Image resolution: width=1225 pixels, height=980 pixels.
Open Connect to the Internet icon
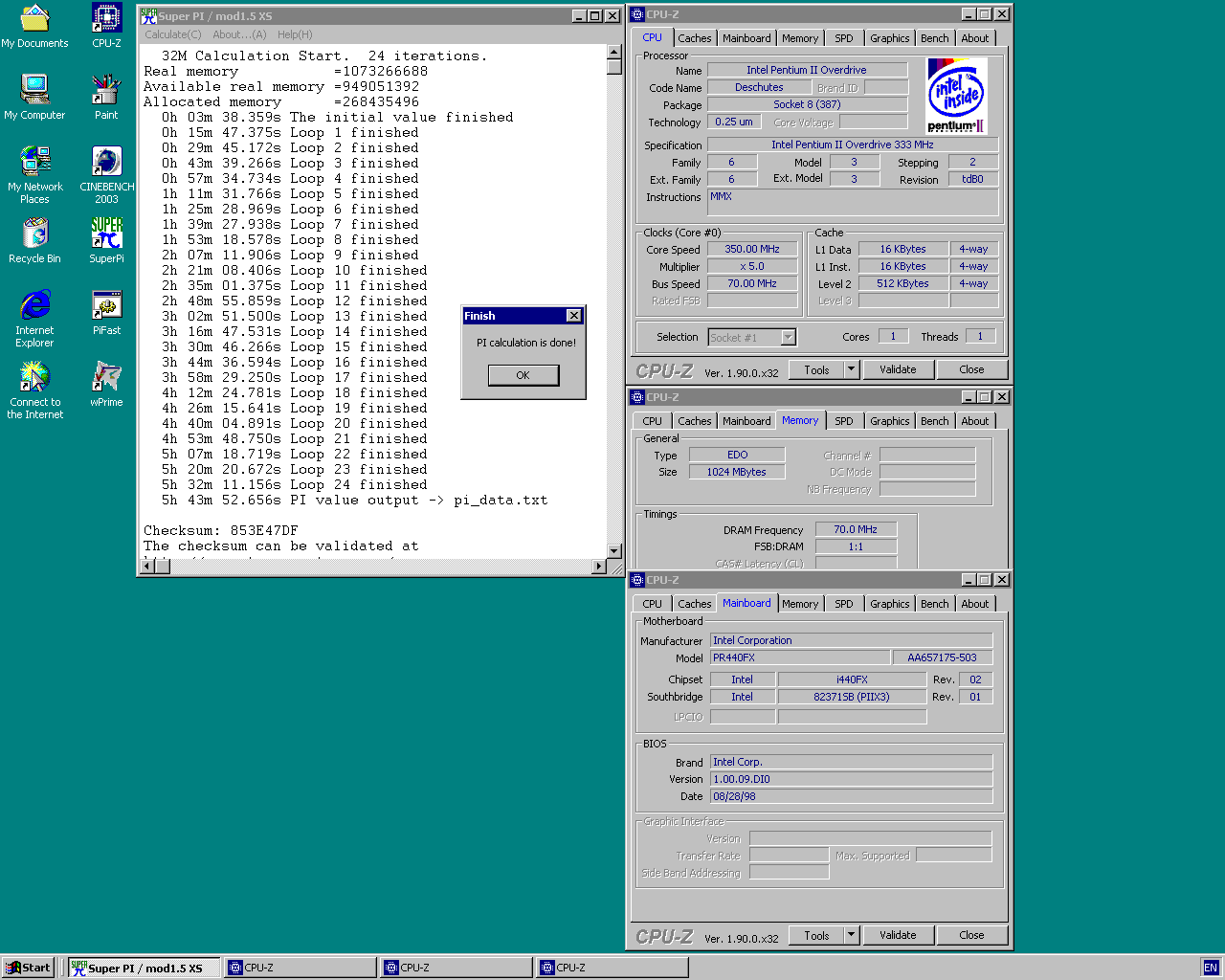pyautogui.click(x=34, y=390)
